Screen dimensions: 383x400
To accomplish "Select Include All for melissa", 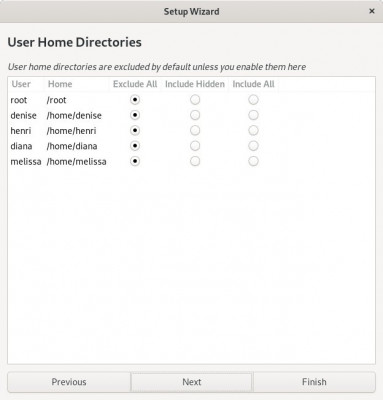I will pyautogui.click(x=253, y=161).
